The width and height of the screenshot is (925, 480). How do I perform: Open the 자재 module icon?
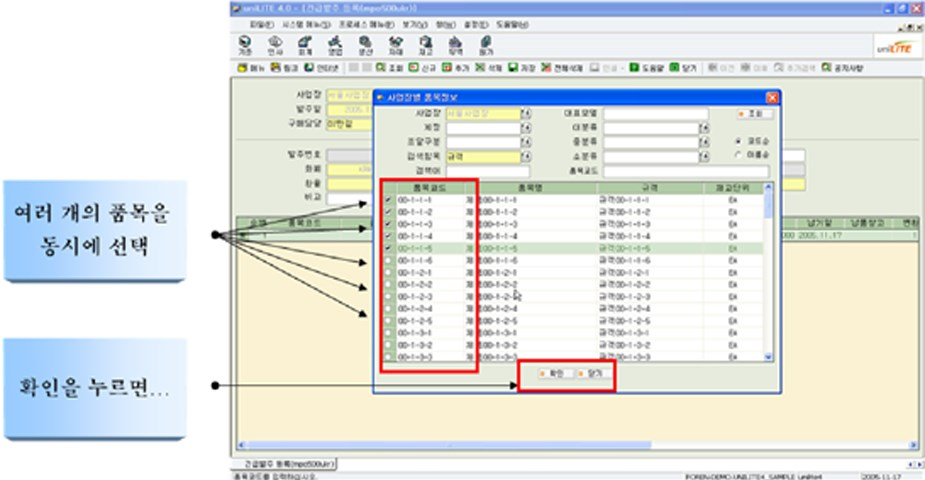pos(395,45)
